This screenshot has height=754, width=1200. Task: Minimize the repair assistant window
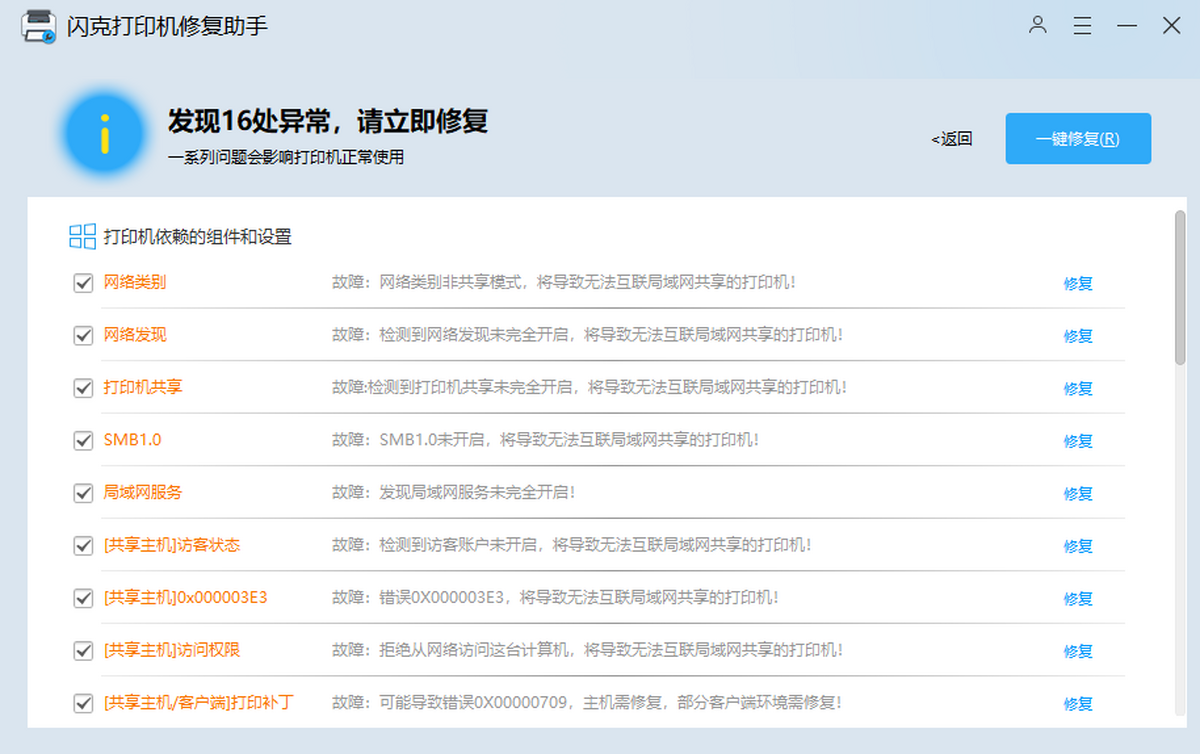tap(1127, 26)
